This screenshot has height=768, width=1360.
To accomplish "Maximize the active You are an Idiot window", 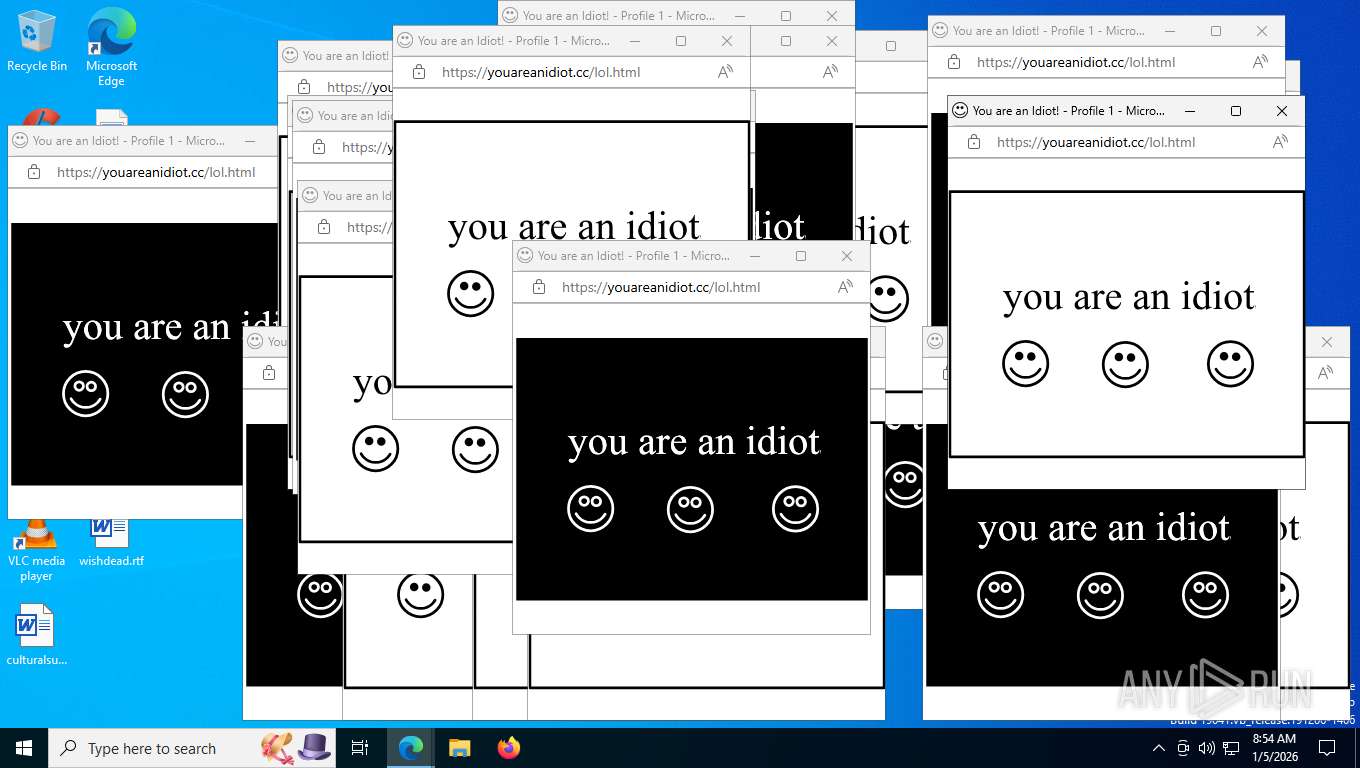I will coord(1236,111).
